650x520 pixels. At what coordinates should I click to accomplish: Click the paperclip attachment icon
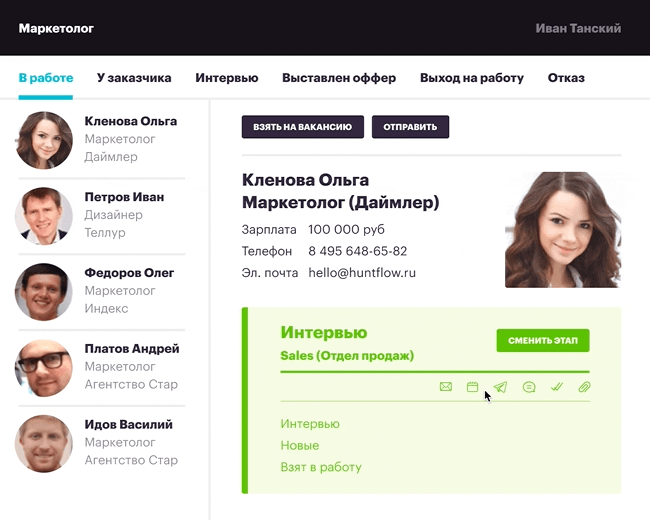click(584, 387)
